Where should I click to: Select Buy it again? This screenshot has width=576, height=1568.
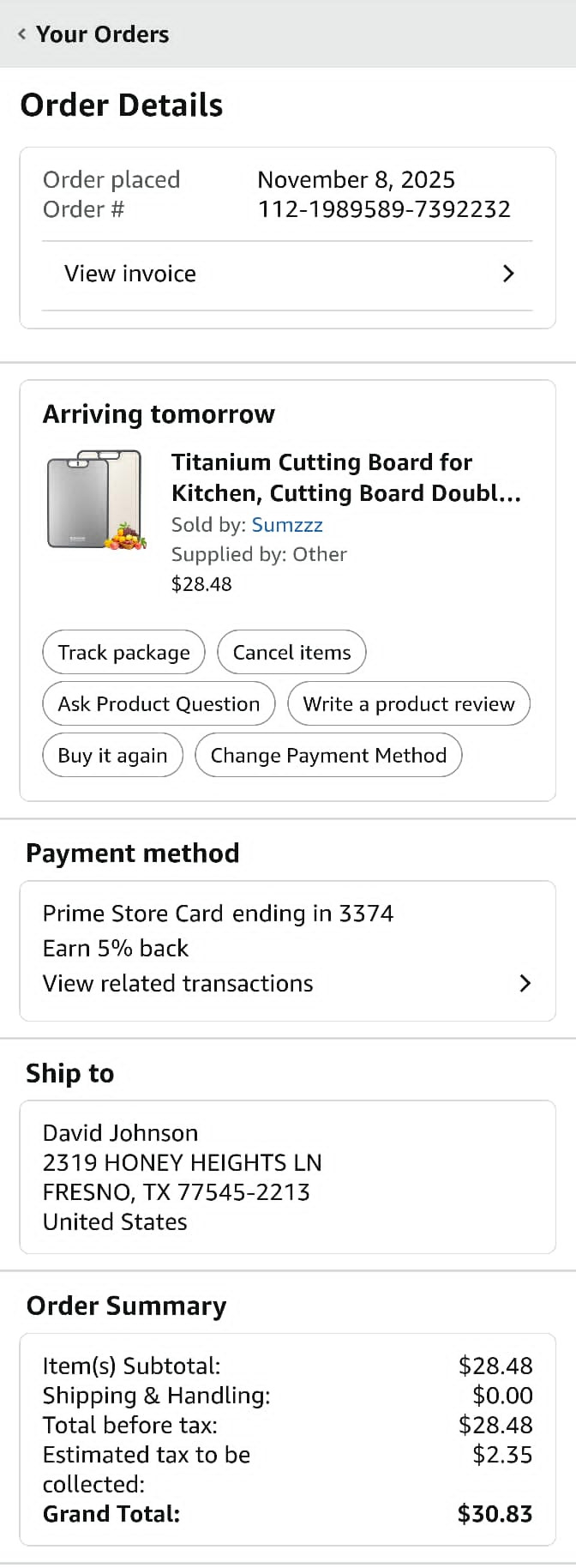[x=112, y=756]
